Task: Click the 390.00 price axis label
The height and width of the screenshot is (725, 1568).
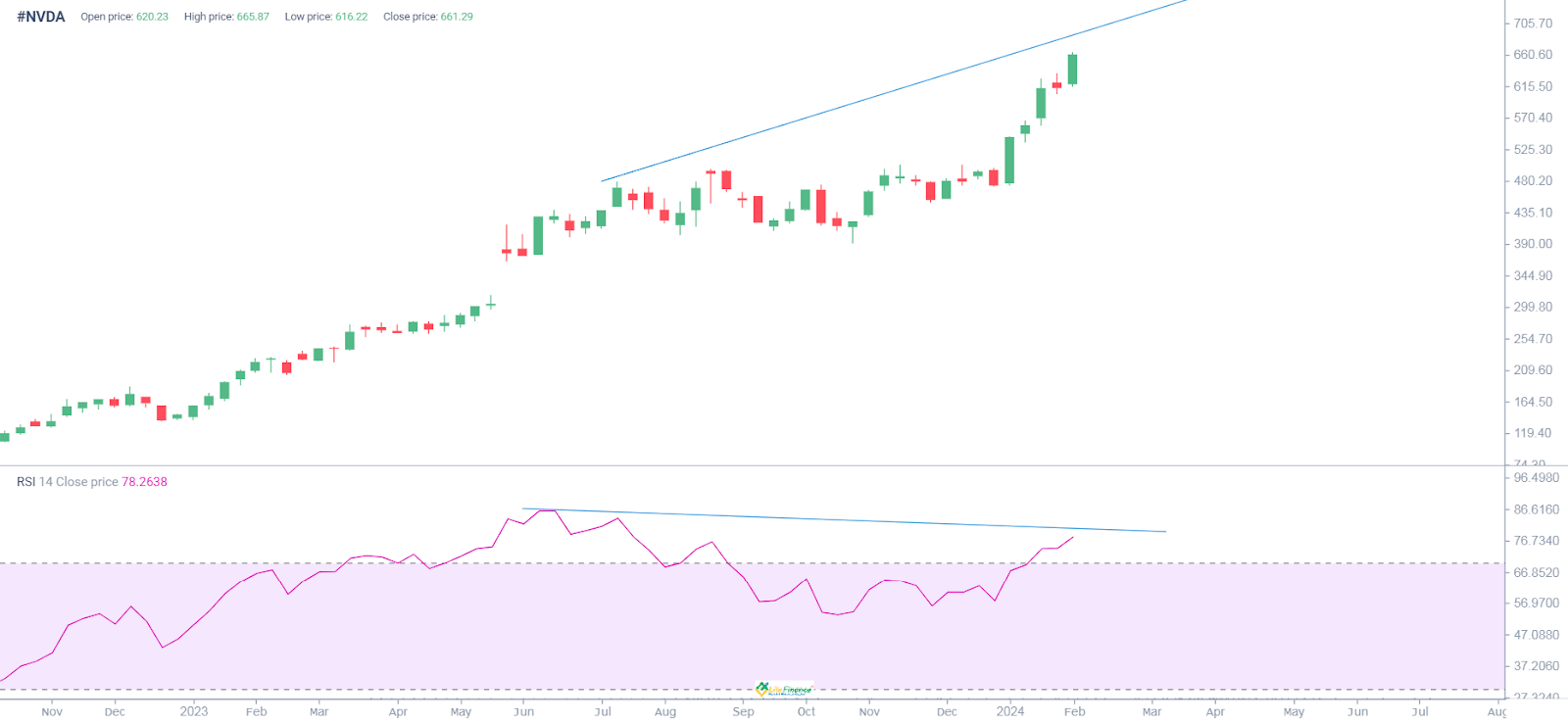Action: 1533,244
